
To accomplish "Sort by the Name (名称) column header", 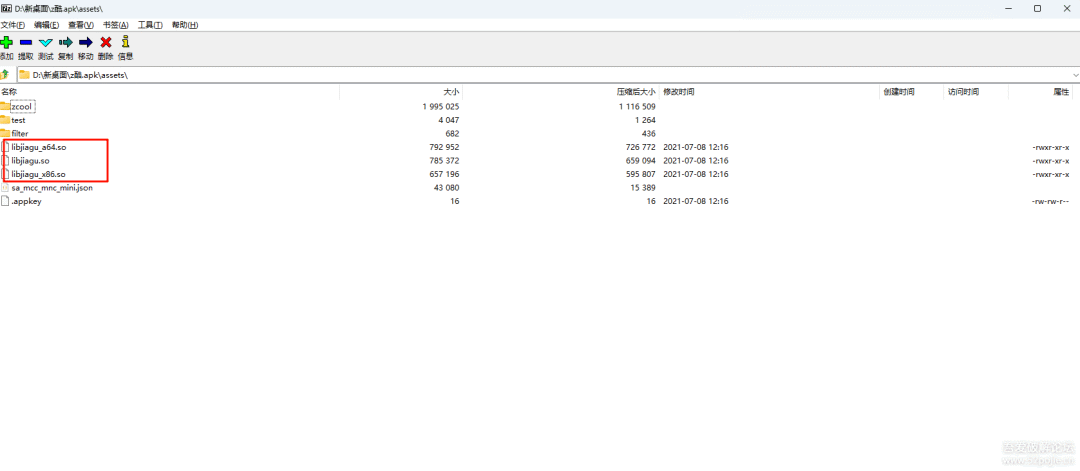I will point(169,92).
